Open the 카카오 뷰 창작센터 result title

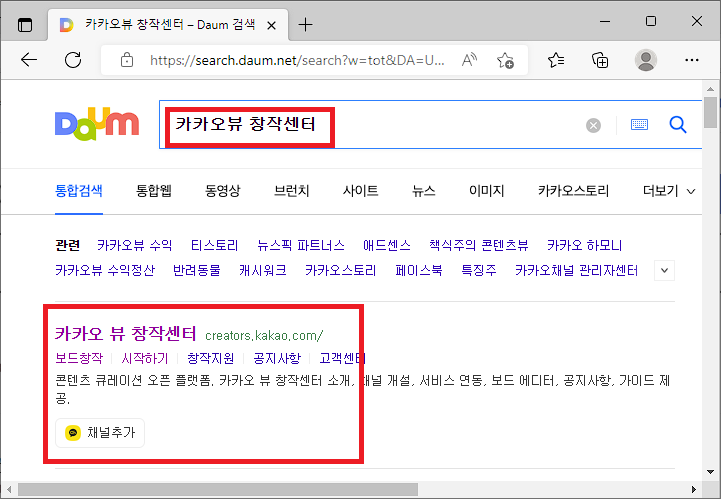point(126,333)
